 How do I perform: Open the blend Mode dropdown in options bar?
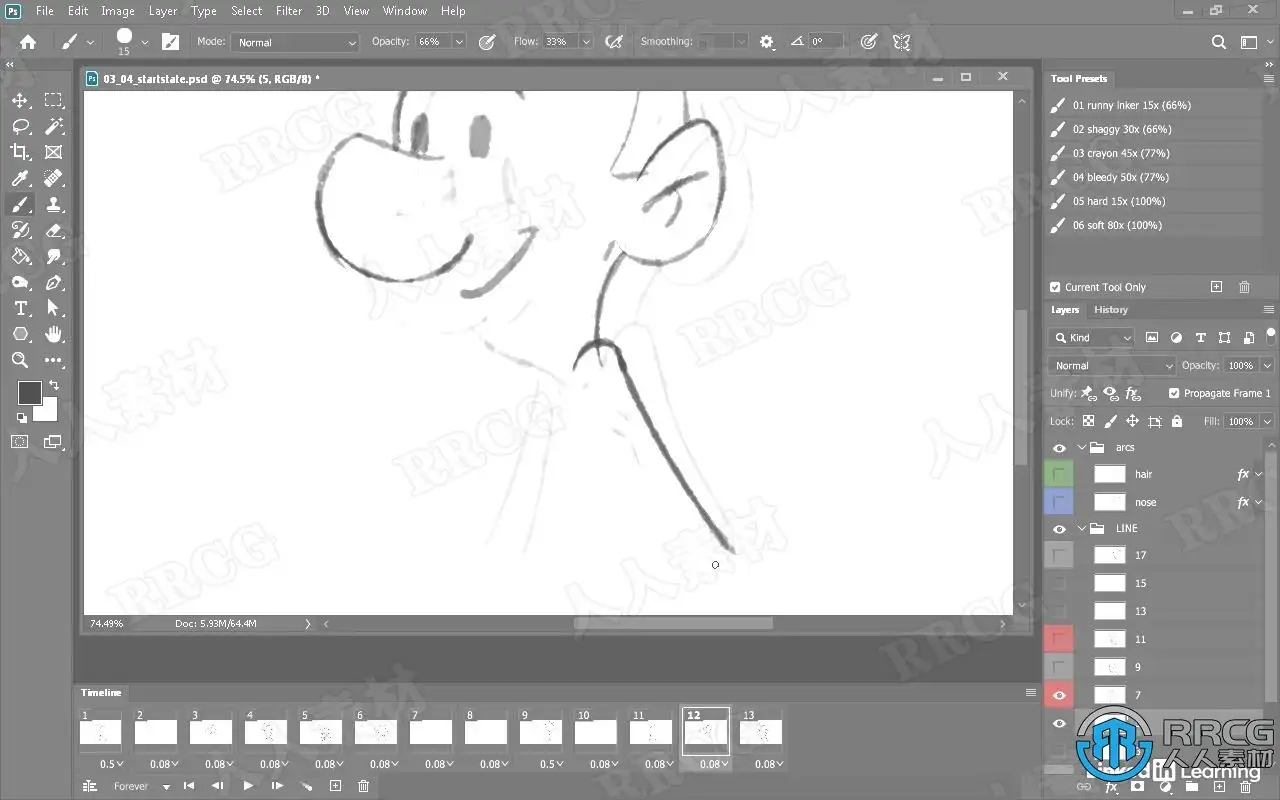295,42
